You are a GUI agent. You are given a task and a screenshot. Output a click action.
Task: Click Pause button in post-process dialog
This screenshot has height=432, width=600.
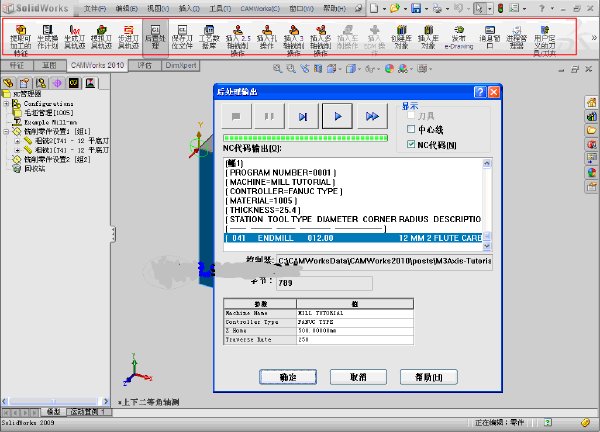point(269,116)
